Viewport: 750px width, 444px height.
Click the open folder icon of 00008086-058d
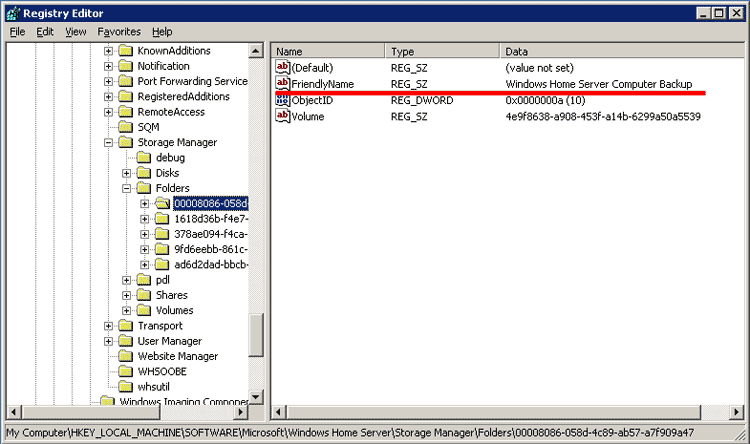point(163,203)
